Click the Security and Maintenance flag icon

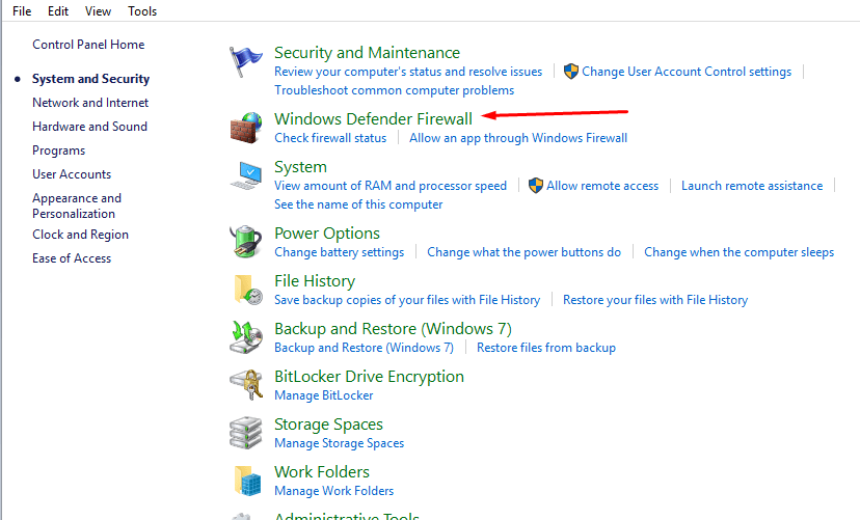coord(246,61)
